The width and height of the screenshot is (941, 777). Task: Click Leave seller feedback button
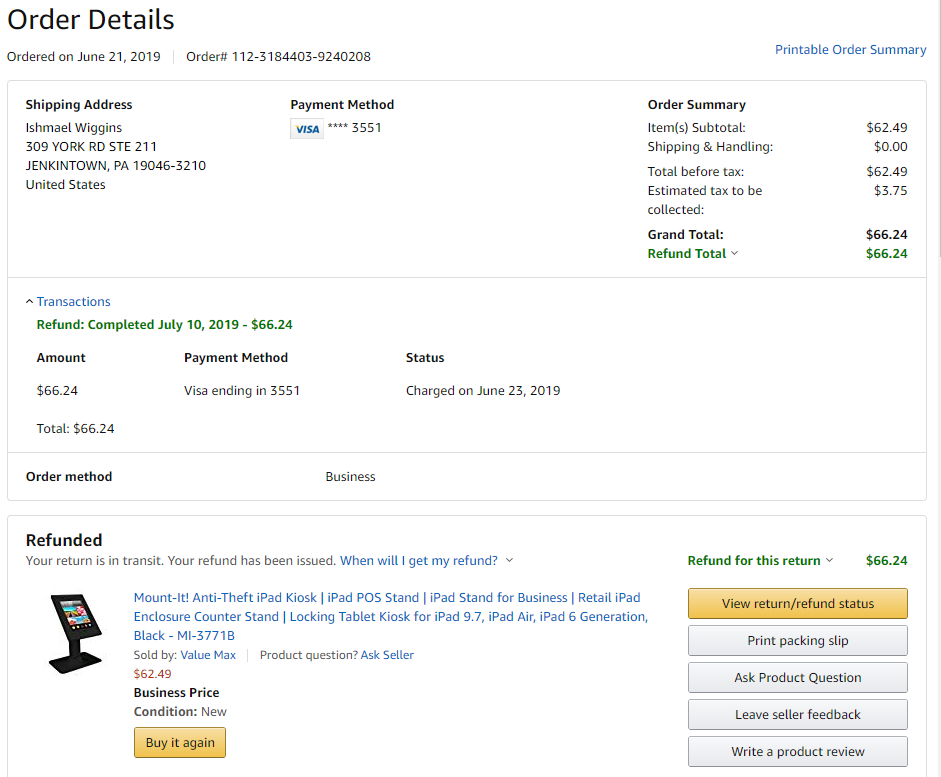pyautogui.click(x=797, y=715)
